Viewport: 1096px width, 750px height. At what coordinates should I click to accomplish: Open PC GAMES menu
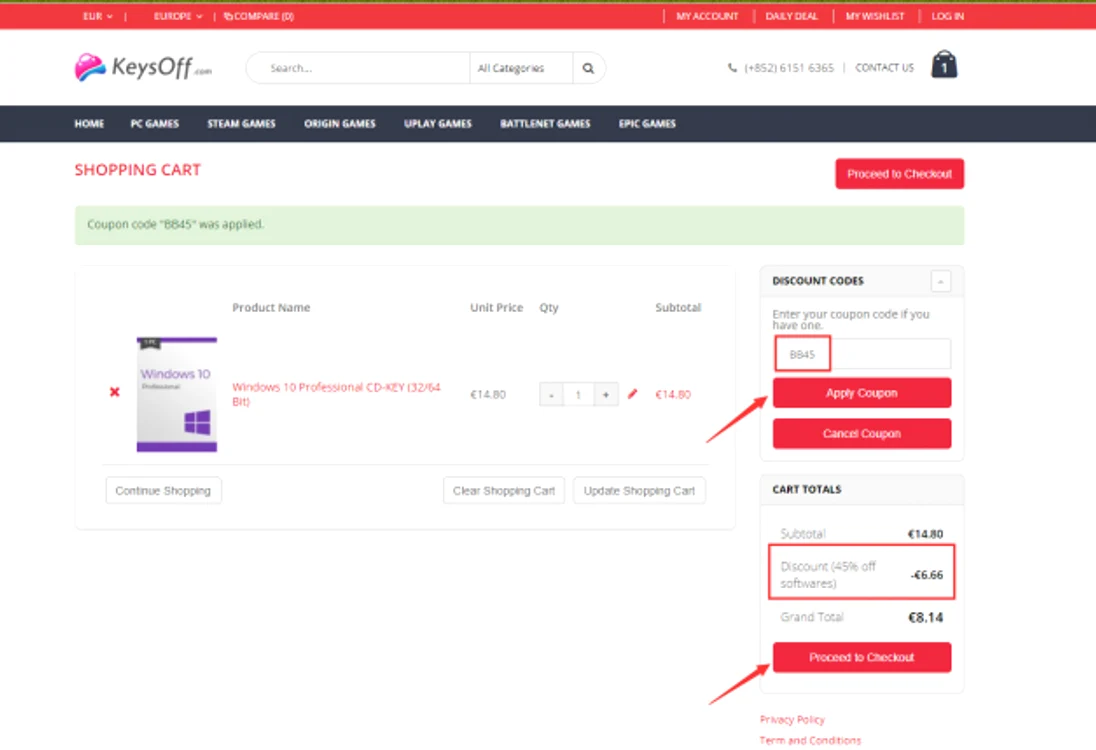coord(154,124)
